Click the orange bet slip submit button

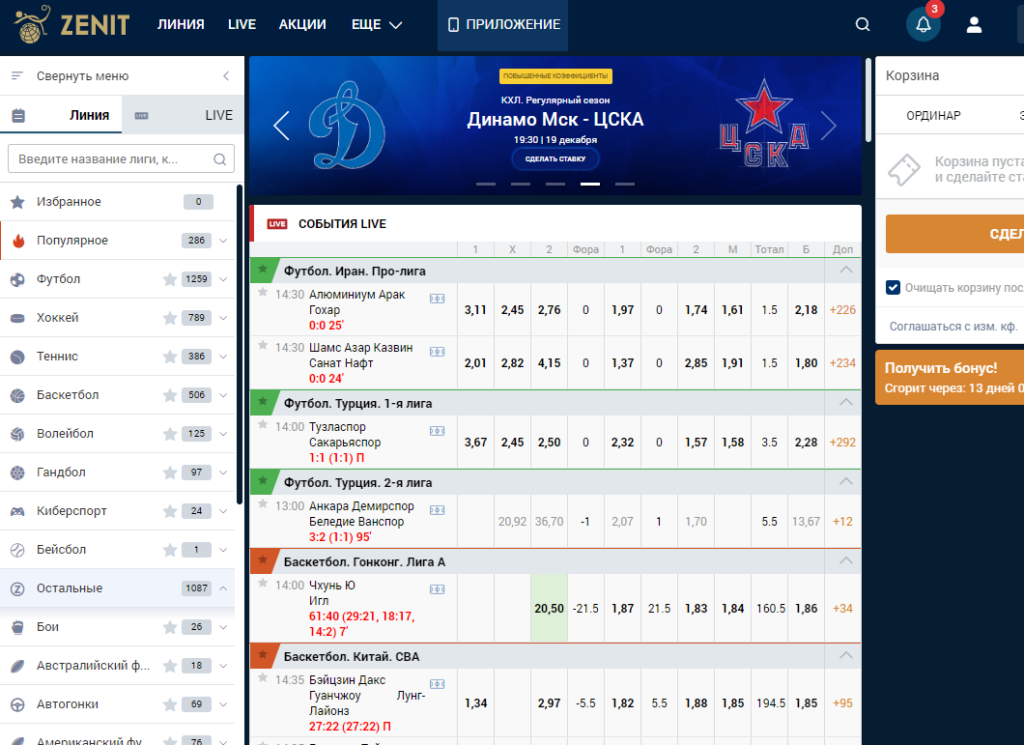click(955, 234)
